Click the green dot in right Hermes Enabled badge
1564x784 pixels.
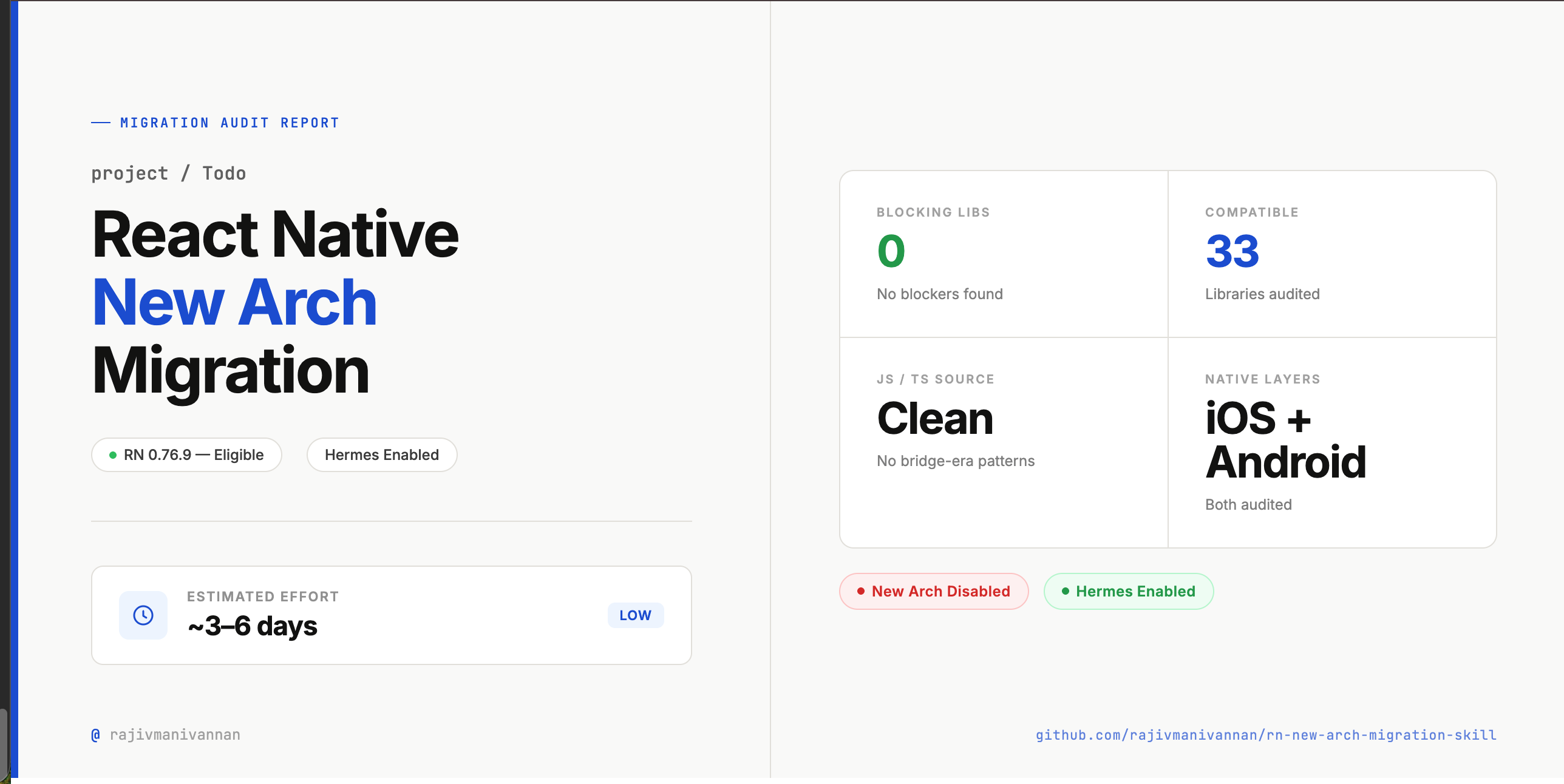(x=1065, y=591)
